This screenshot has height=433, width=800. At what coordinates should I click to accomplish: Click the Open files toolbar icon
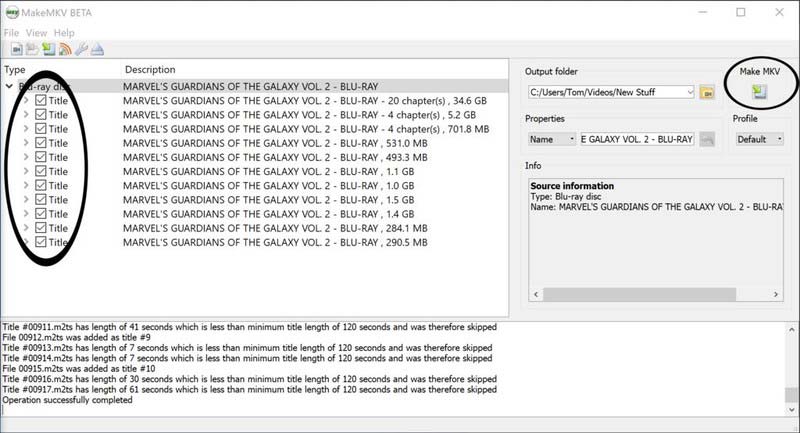[x=18, y=49]
